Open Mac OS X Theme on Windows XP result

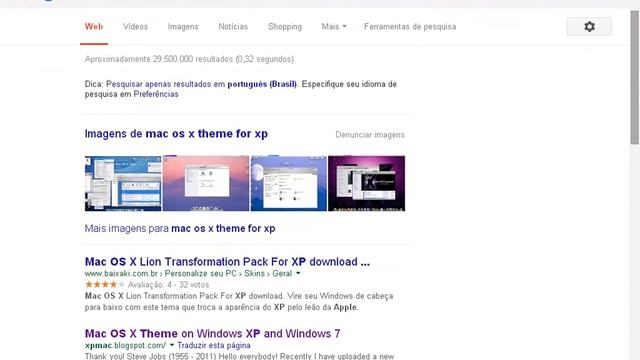pyautogui.click(x=212, y=333)
